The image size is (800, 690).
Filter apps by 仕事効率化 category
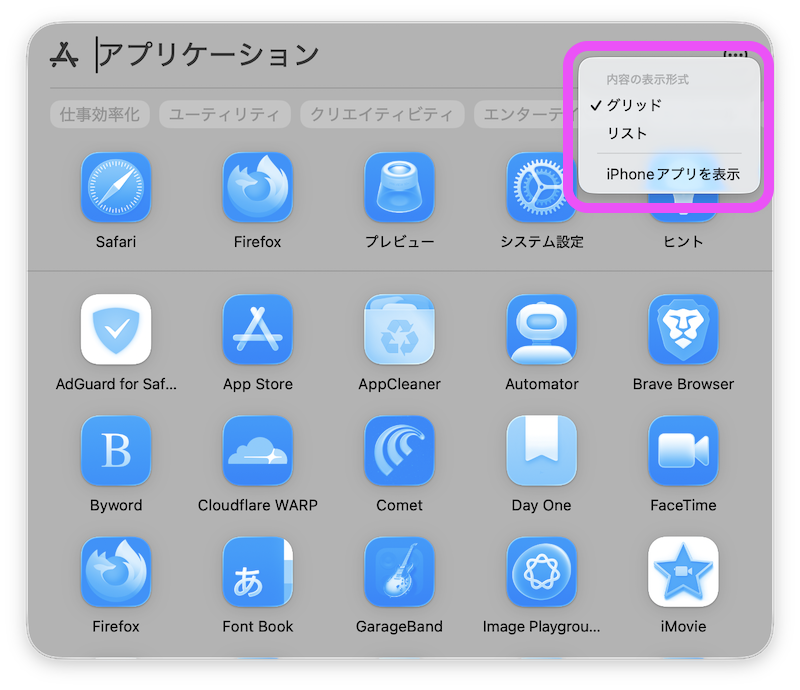click(x=100, y=114)
